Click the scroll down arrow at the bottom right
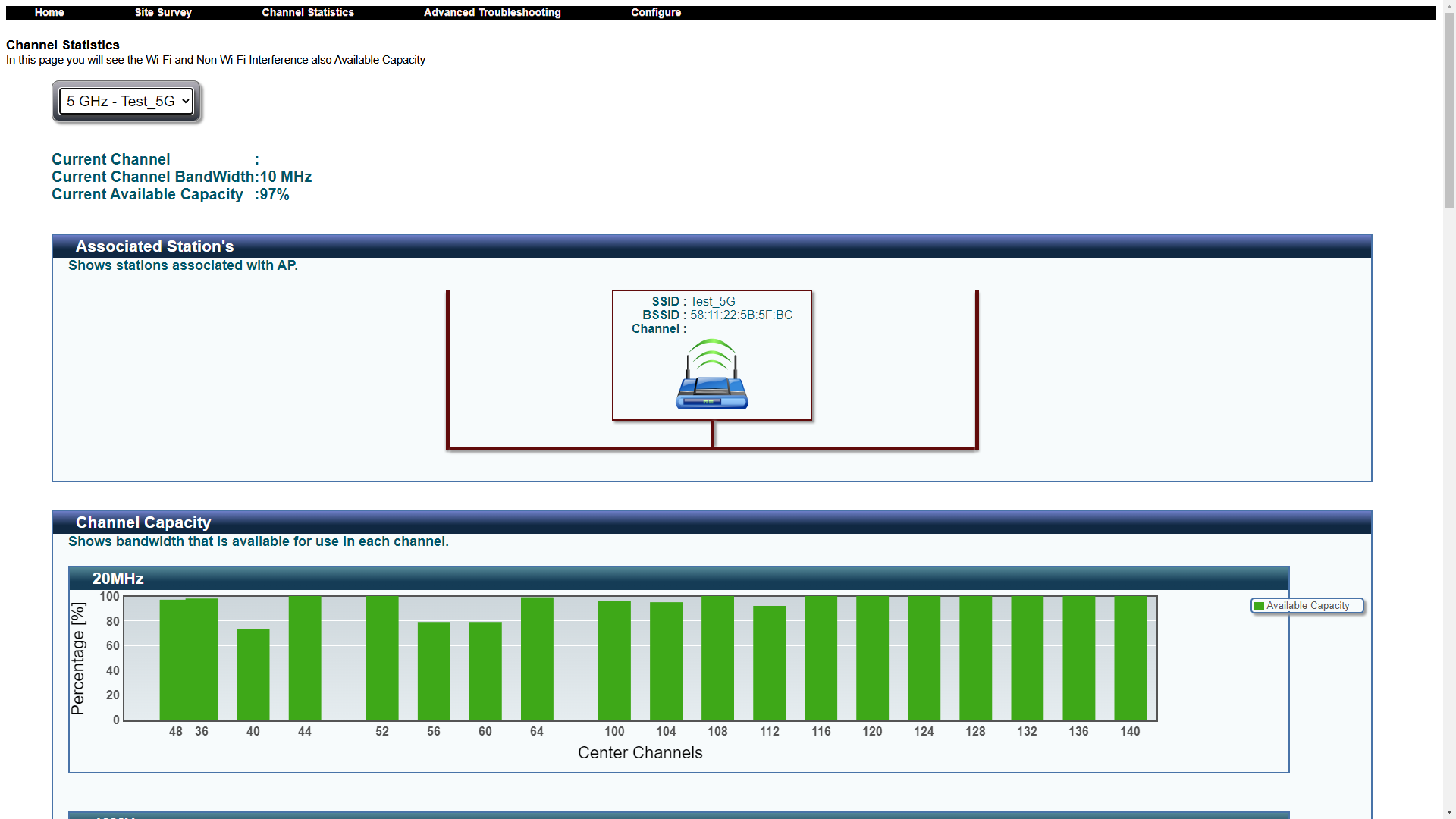1456x819 pixels. click(1449, 812)
